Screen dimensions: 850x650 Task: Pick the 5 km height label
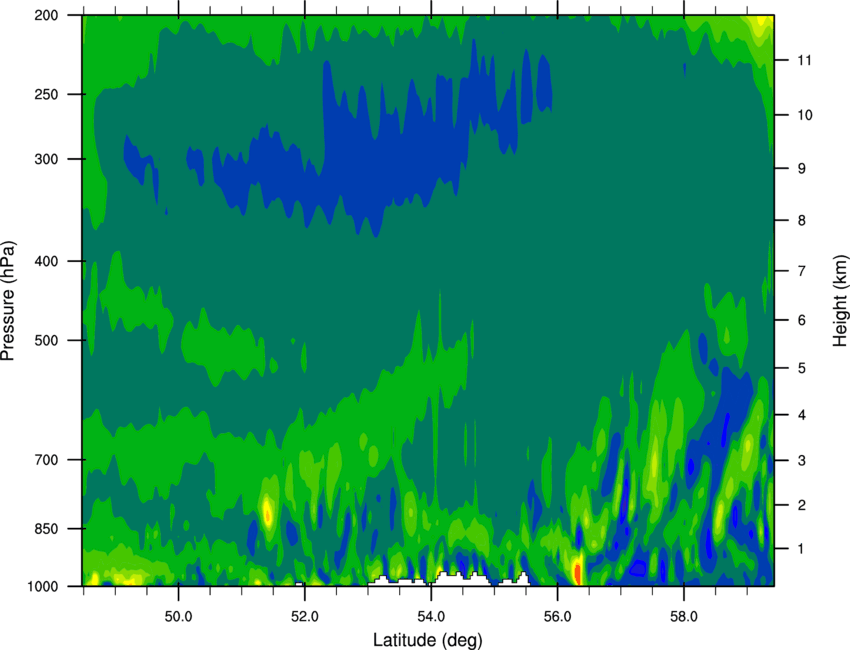click(802, 368)
